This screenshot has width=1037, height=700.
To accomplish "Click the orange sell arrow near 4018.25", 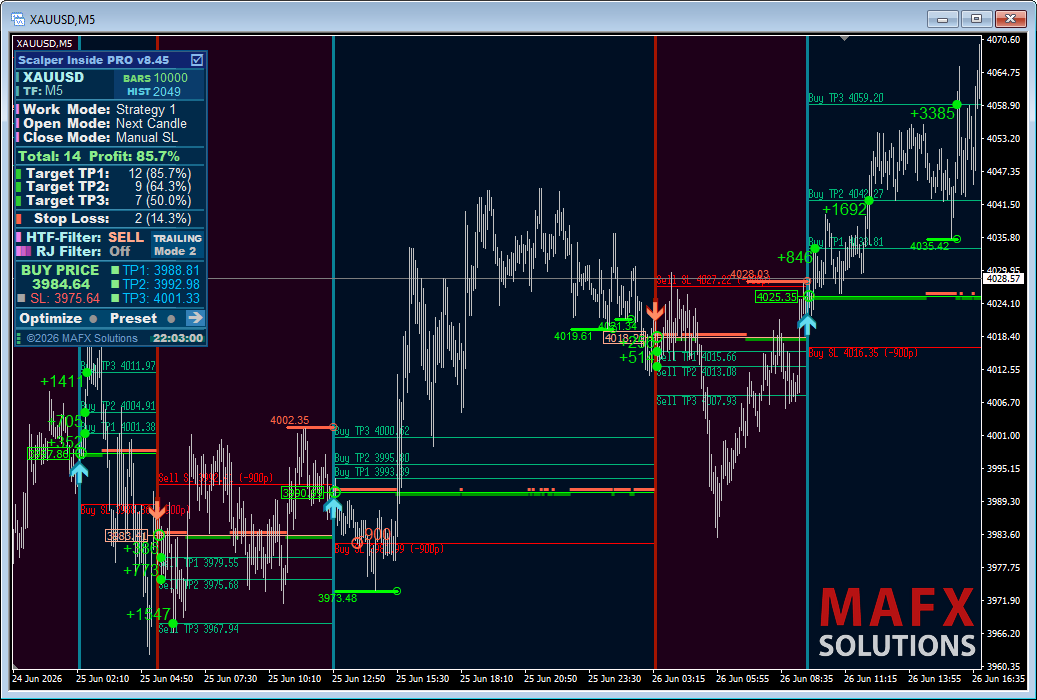I will pyautogui.click(x=655, y=310).
